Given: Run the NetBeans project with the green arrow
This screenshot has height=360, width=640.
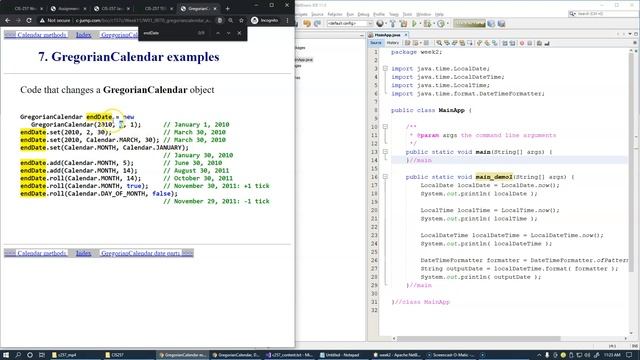Looking at the screenshot, I should coord(414,24).
